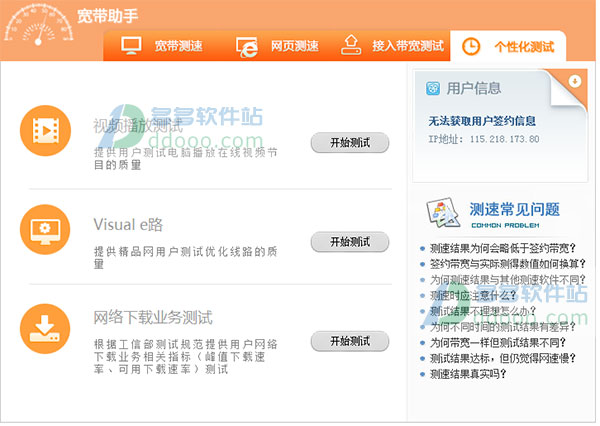The width and height of the screenshot is (600, 426).
Task: Click the description 提供用户测试电脑播放在线视频节目的质量
Action: click(x=186, y=158)
